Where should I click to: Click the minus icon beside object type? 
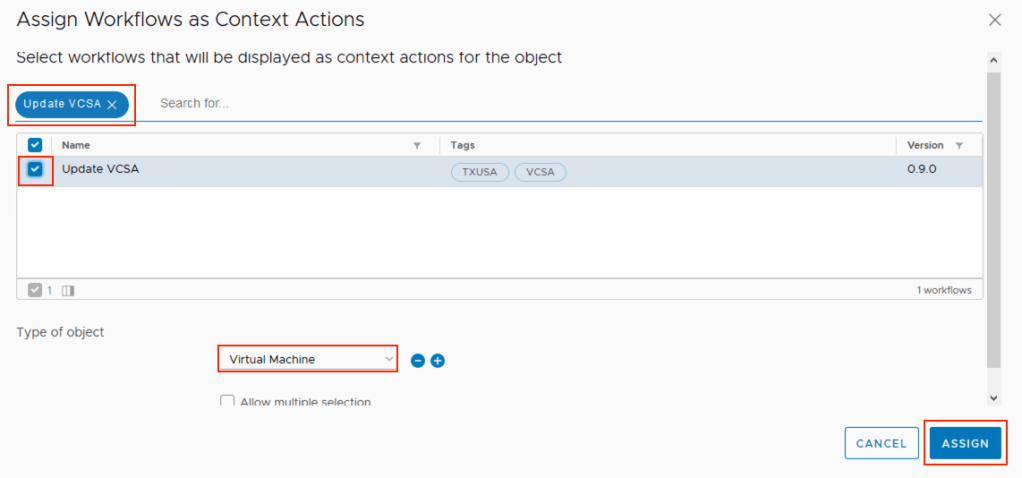[418, 360]
